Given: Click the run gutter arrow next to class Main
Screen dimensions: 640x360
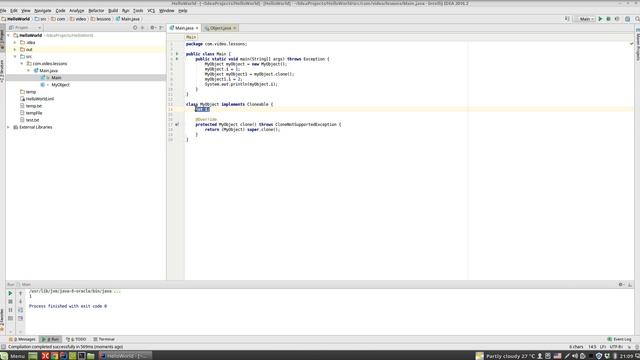Looking at the screenshot, I should click(177, 54).
